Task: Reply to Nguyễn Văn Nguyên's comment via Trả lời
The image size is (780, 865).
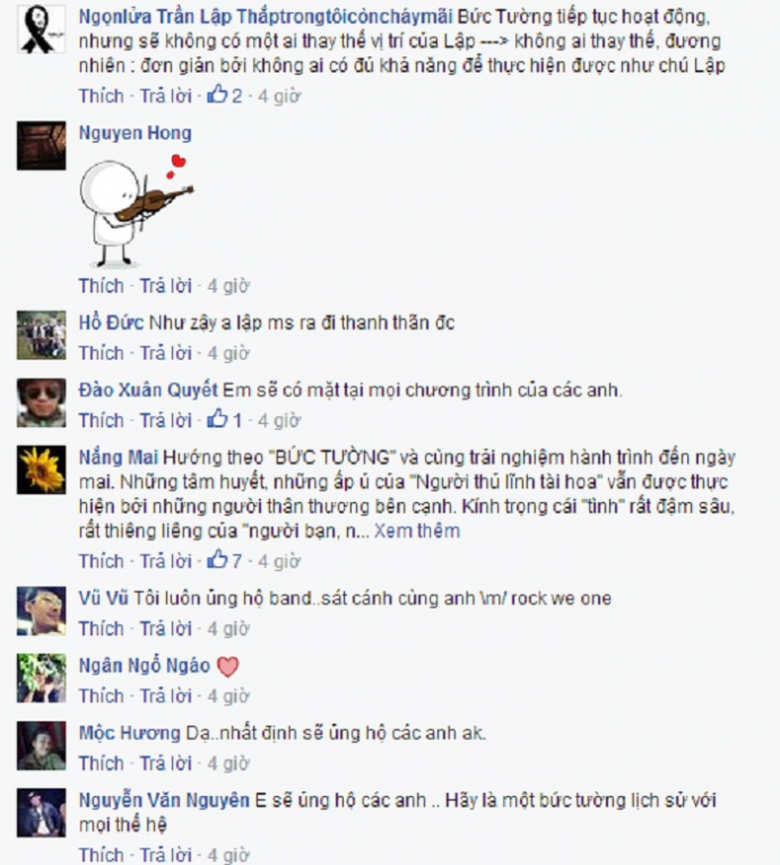Action: pos(165,854)
